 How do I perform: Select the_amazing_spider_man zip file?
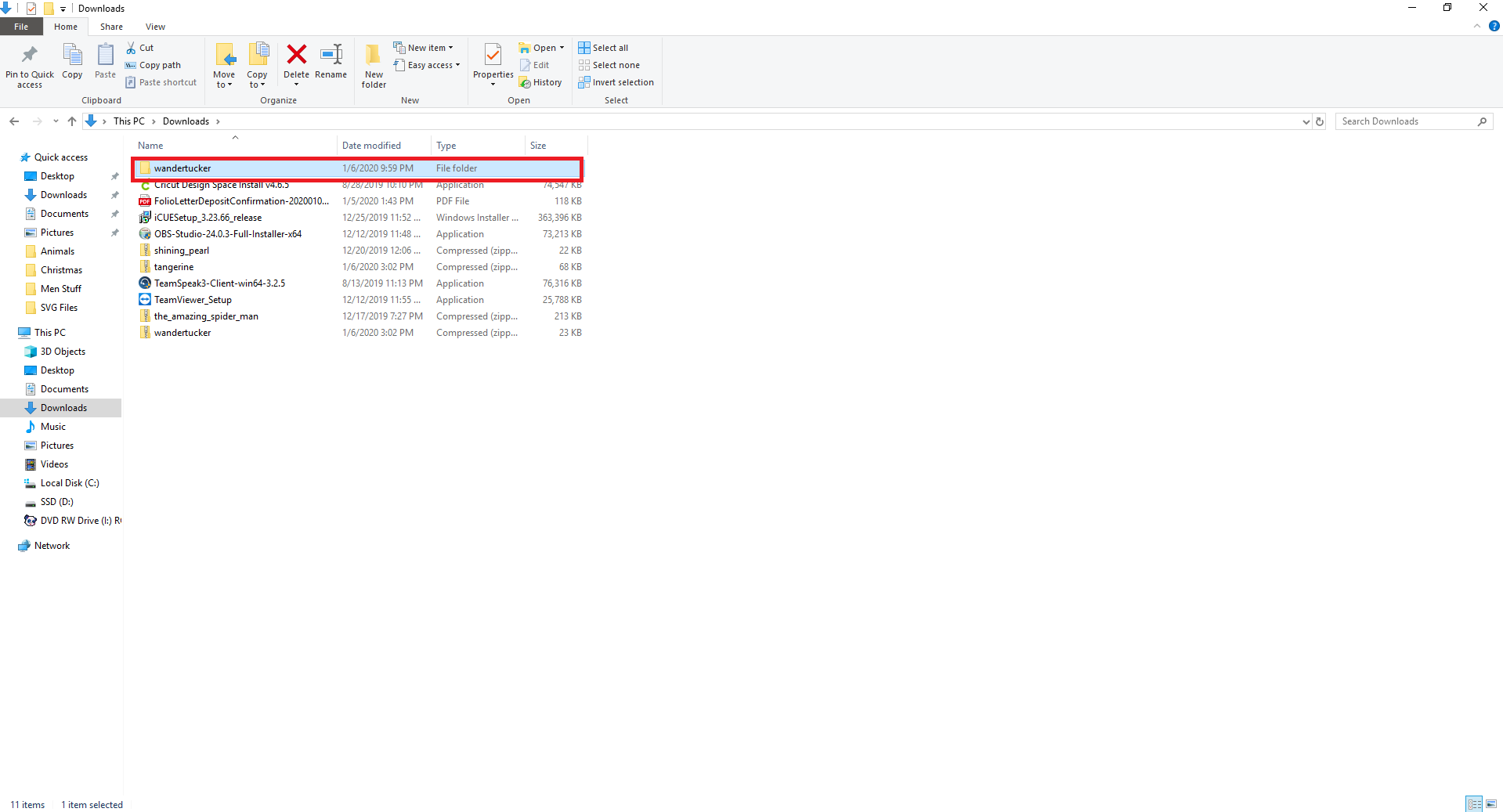[359, 316]
